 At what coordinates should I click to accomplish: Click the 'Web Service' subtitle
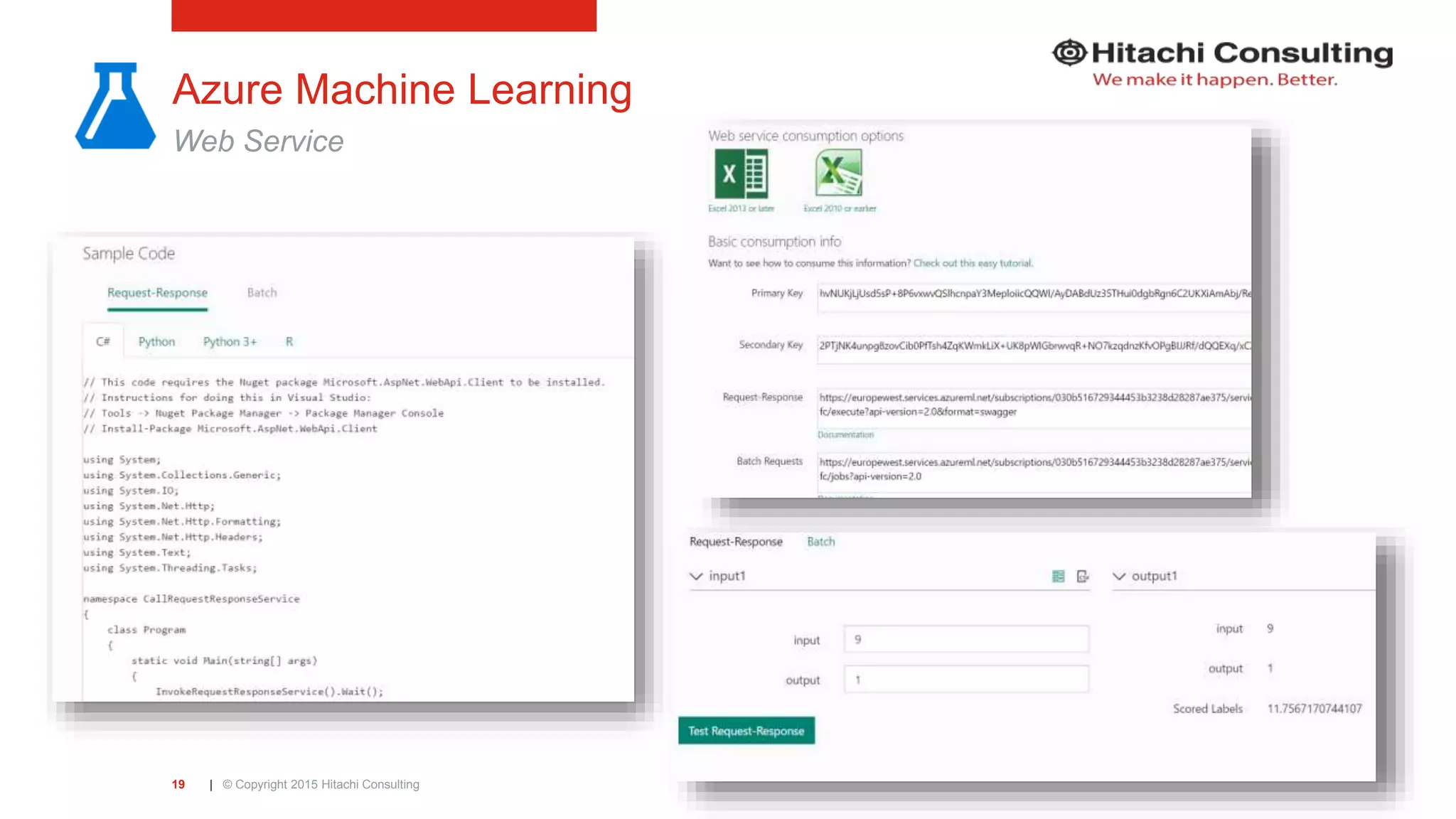click(259, 141)
